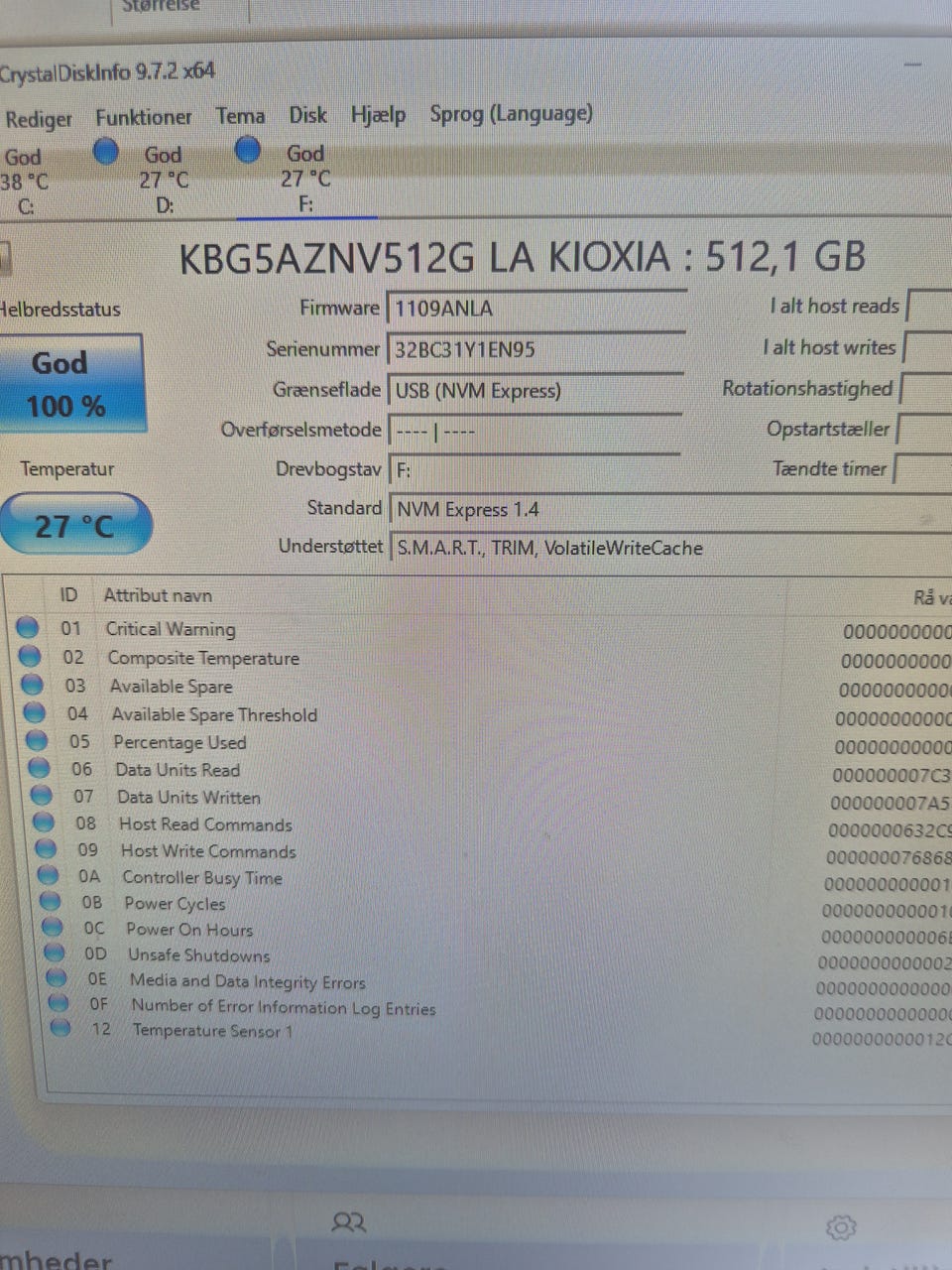Screen dimensions: 952x1270
Task: Select the Critical Warning attribute text
Action: pyautogui.click(x=171, y=629)
